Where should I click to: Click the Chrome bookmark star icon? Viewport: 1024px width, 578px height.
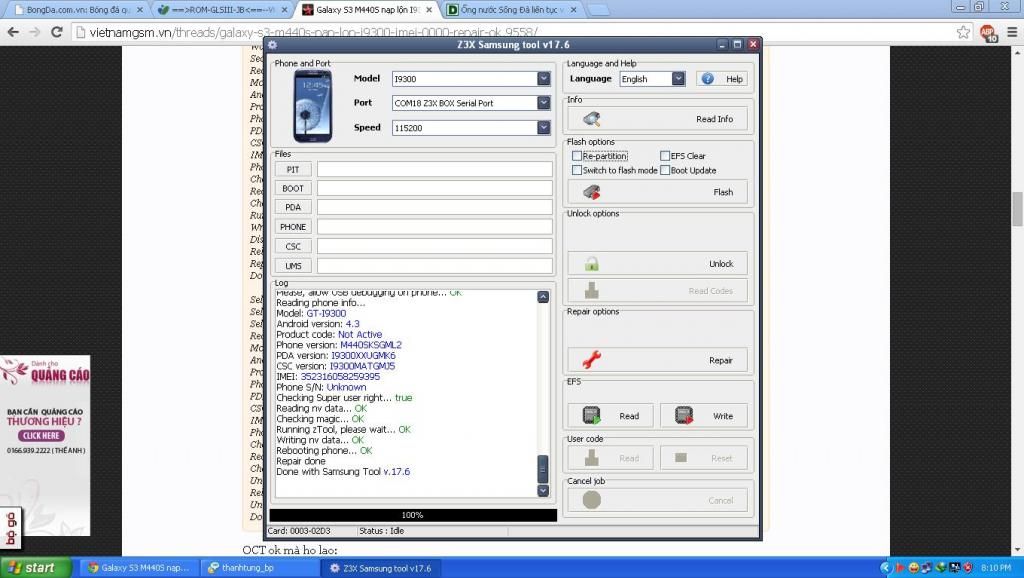pos(963,32)
